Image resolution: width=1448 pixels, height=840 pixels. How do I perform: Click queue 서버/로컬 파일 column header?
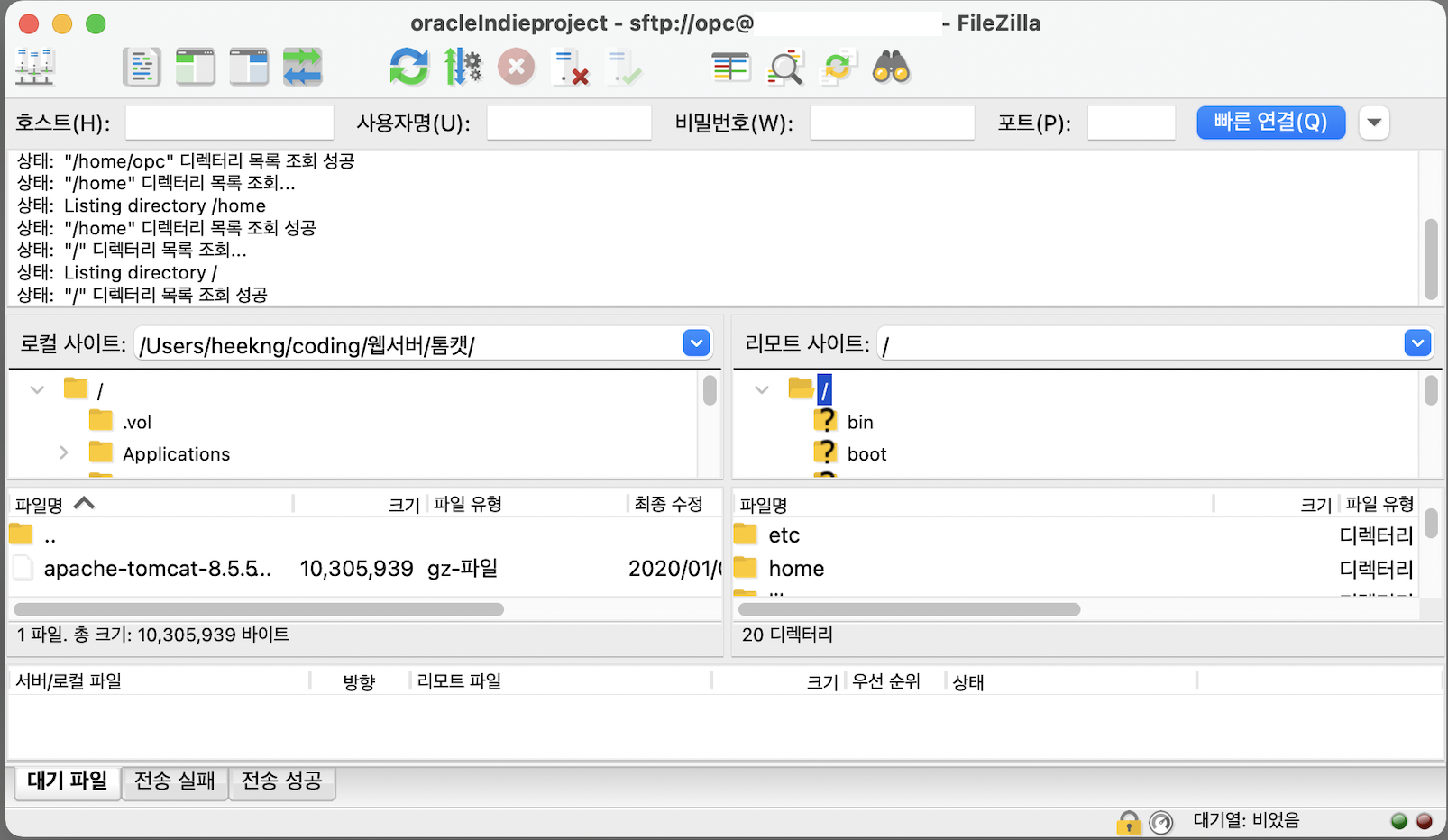[x=159, y=682]
